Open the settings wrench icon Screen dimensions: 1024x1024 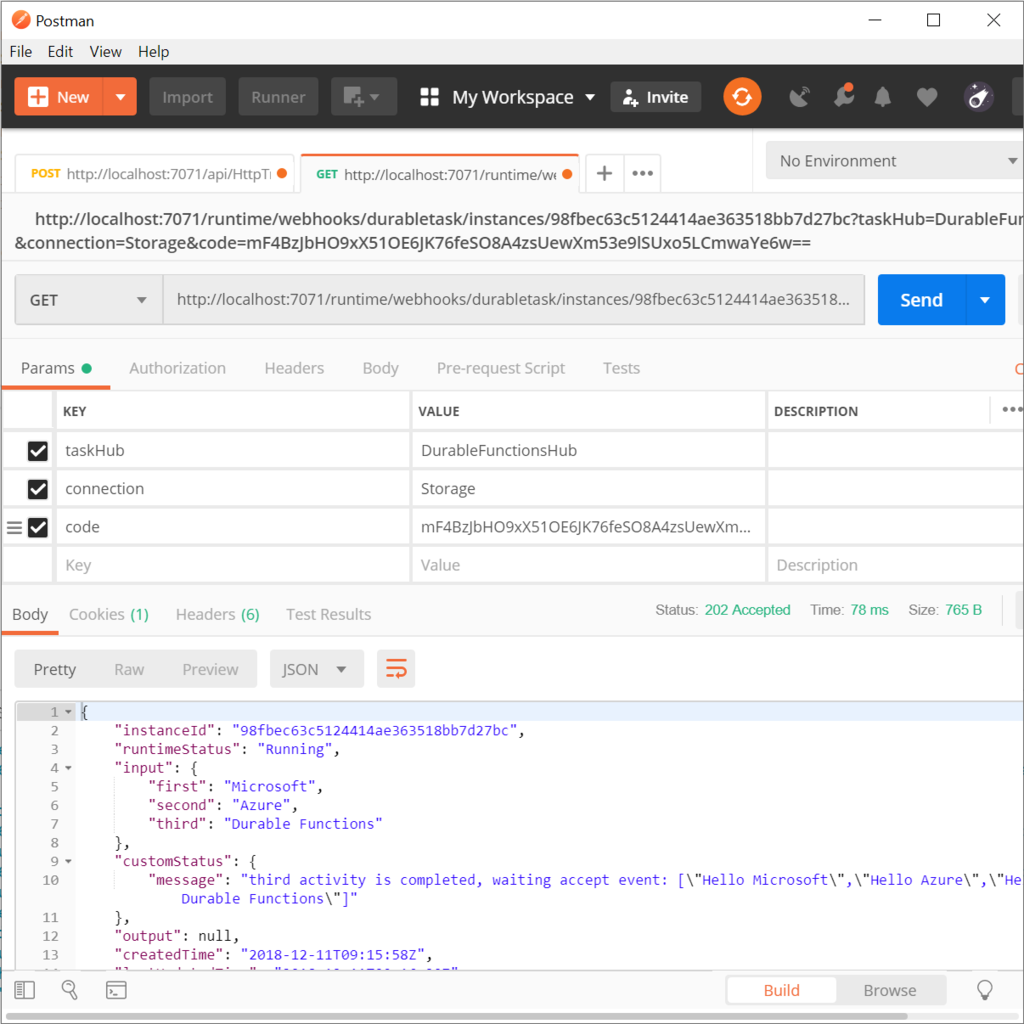point(844,96)
